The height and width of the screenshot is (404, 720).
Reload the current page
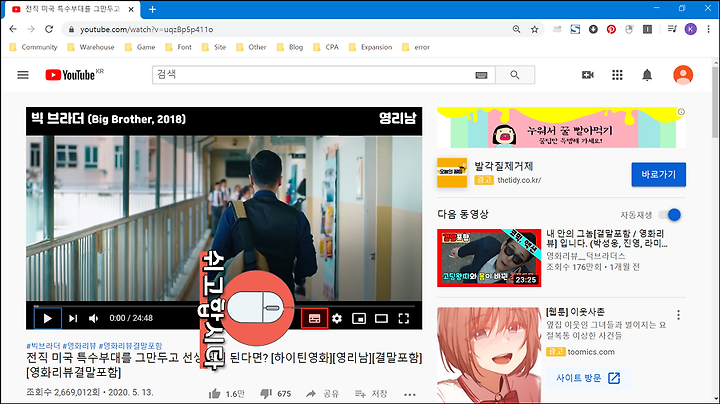pos(49,29)
